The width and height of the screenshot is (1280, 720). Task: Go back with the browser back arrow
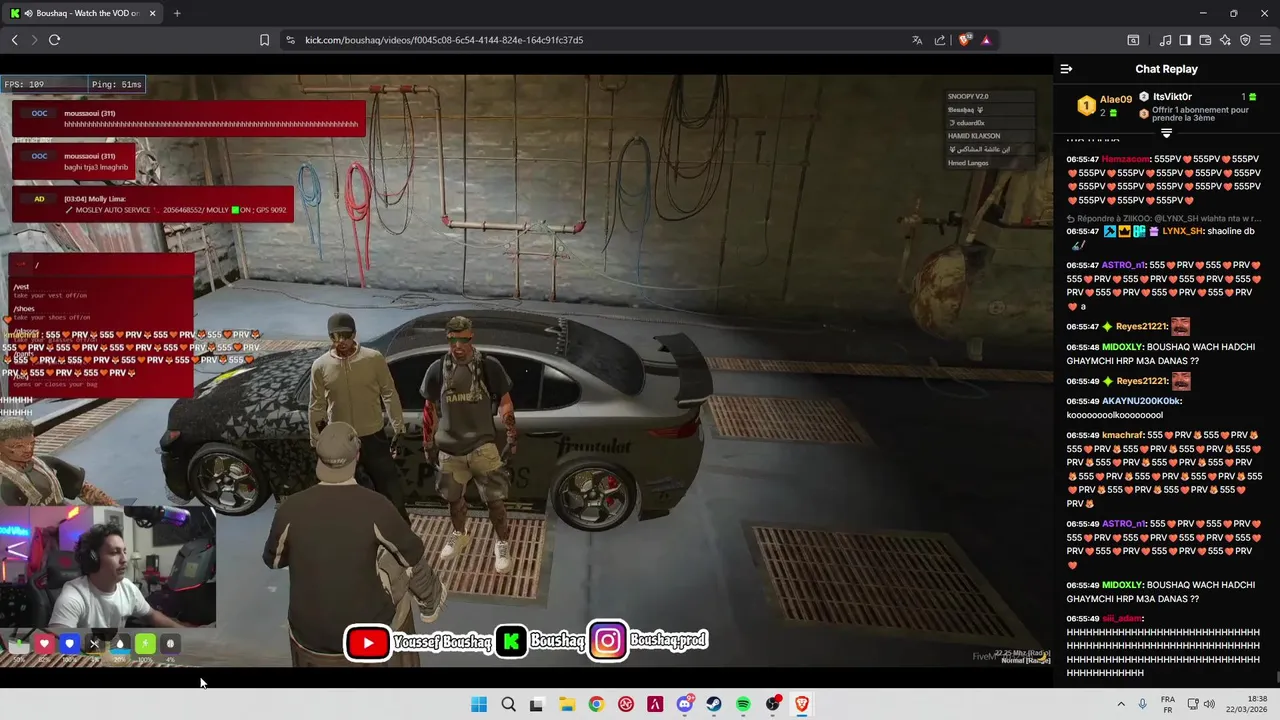(14, 40)
